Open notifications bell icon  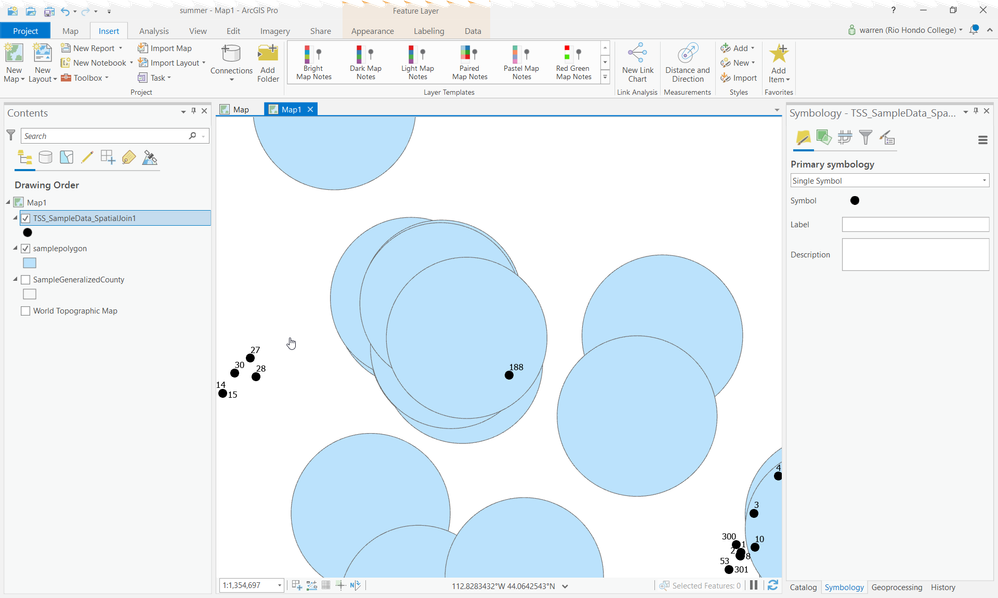974,30
